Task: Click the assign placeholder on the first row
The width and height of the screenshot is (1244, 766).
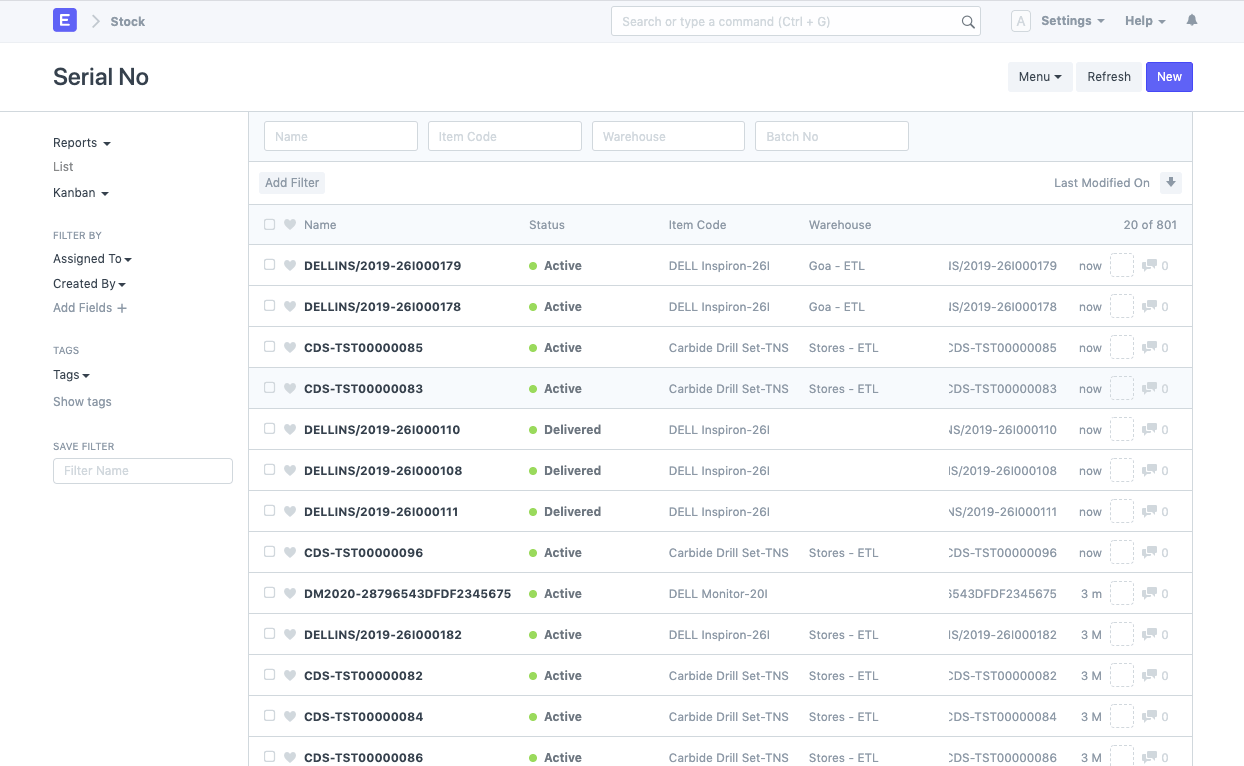Action: [1122, 265]
